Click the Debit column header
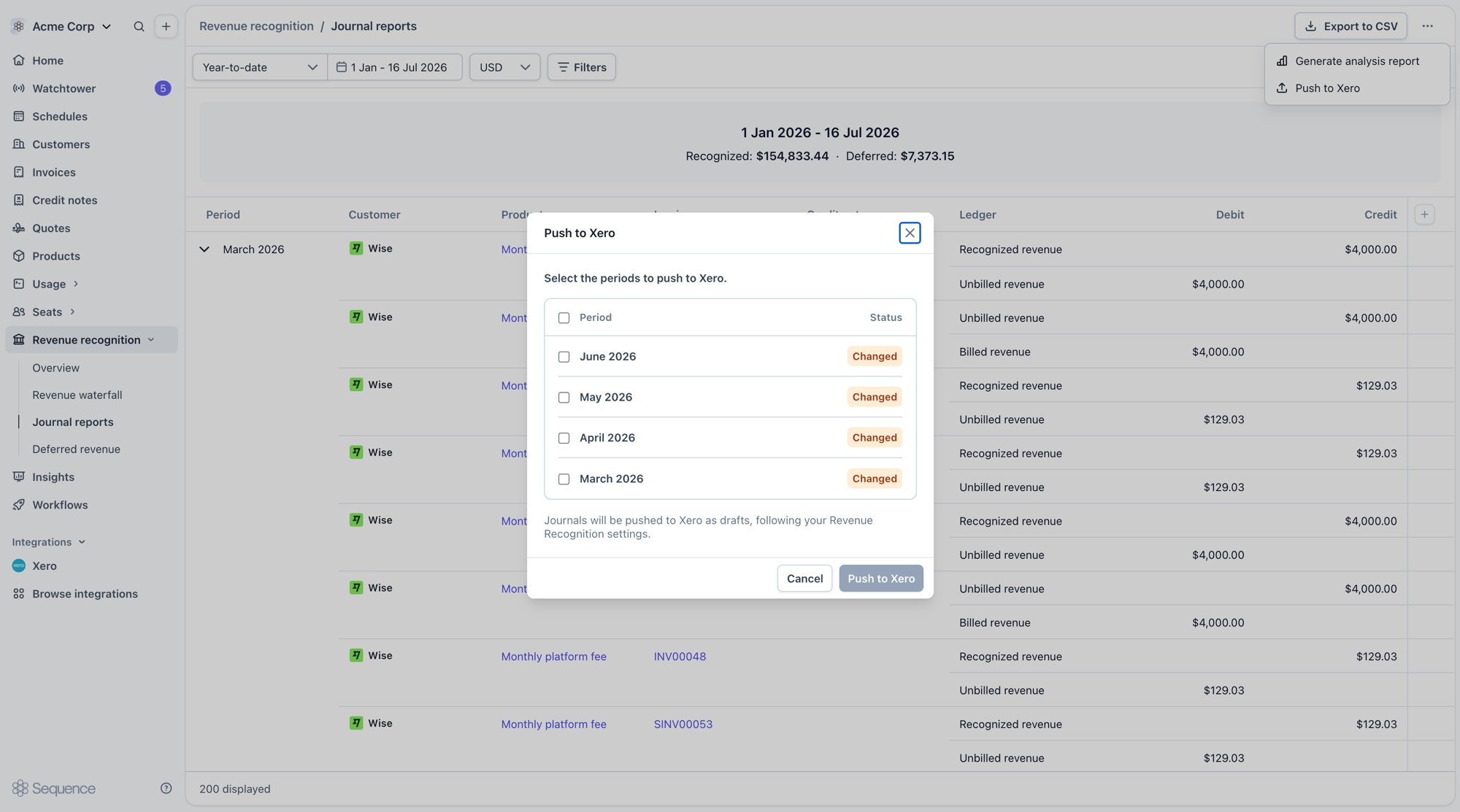Image resolution: width=1460 pixels, height=812 pixels. click(1230, 214)
